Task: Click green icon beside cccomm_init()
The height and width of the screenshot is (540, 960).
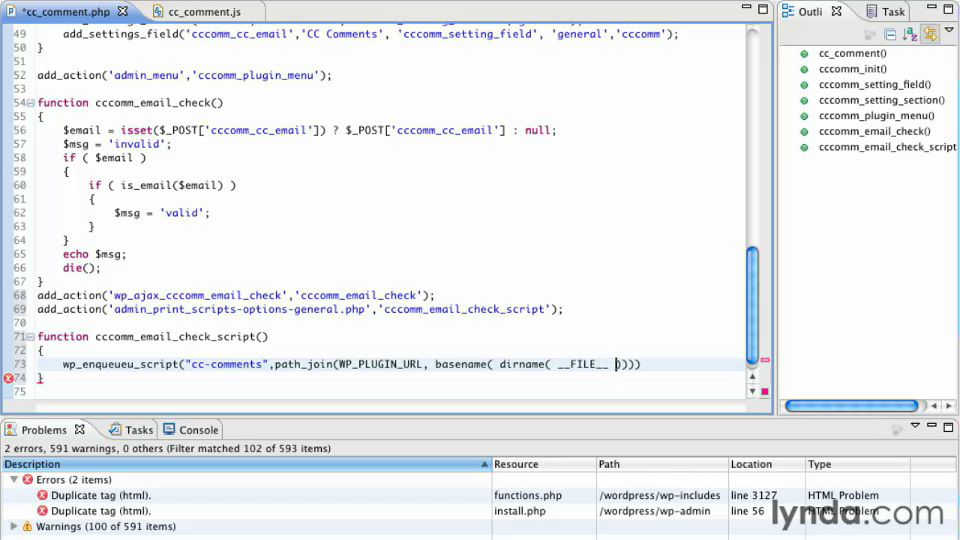Action: tap(804, 69)
